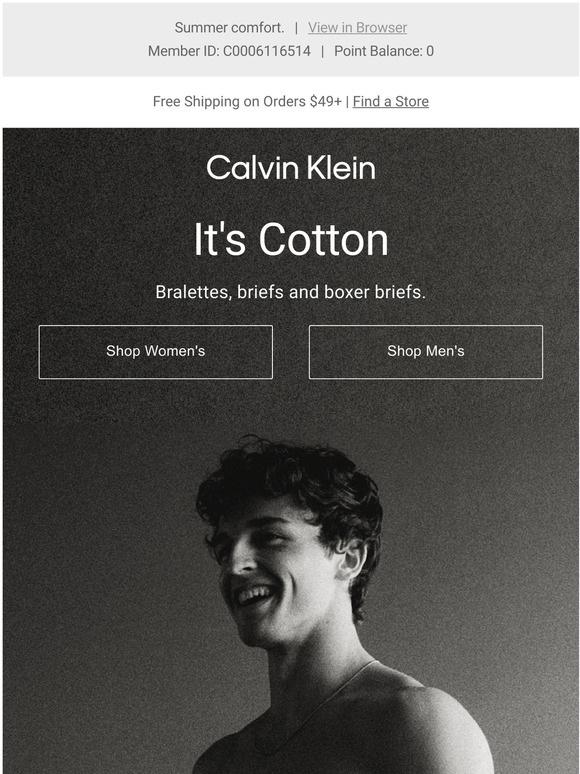Select the Member ID C0006116514 text
580x774 pixels.
click(230, 51)
